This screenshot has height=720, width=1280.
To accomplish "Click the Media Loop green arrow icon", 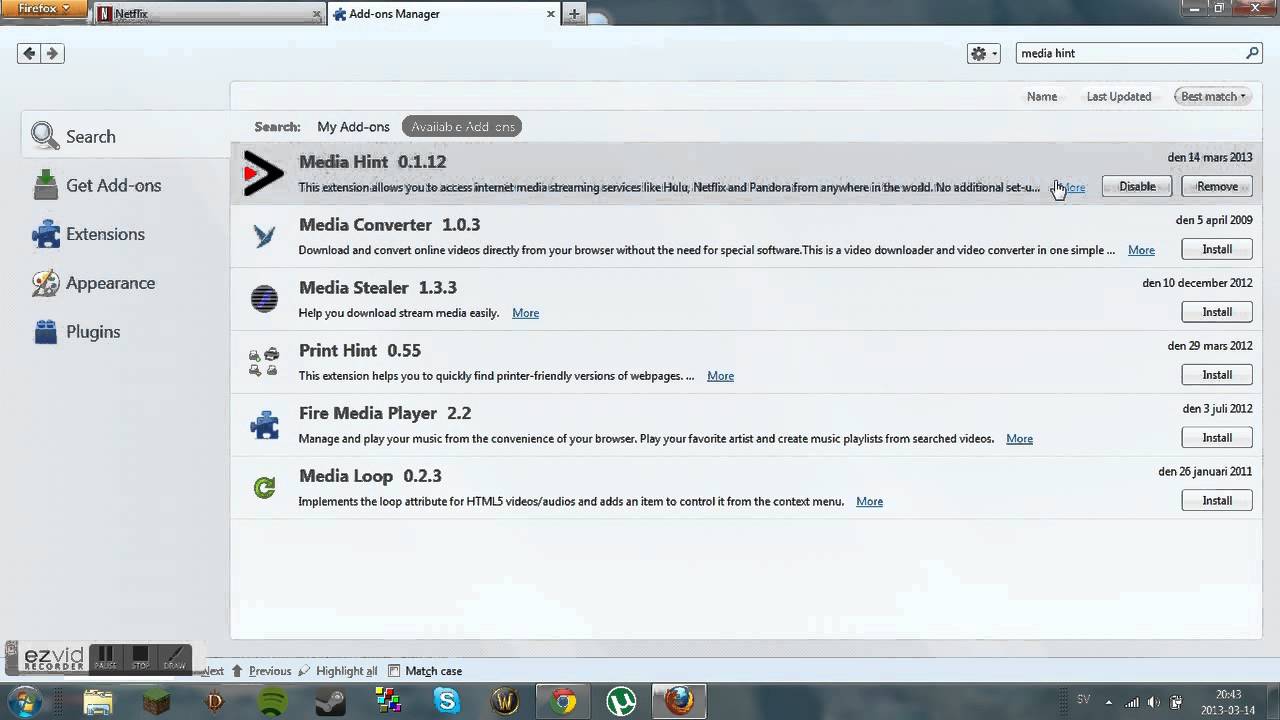I will (x=264, y=488).
